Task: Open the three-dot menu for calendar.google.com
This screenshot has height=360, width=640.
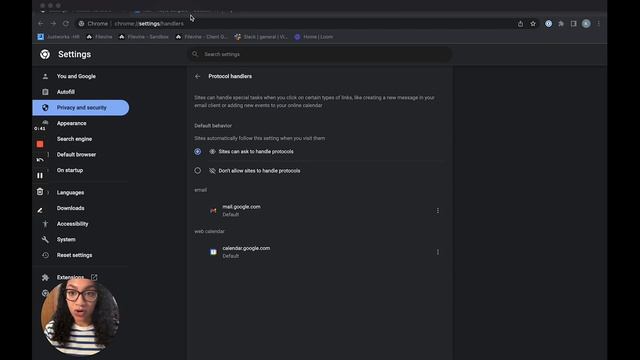Action: (438, 252)
